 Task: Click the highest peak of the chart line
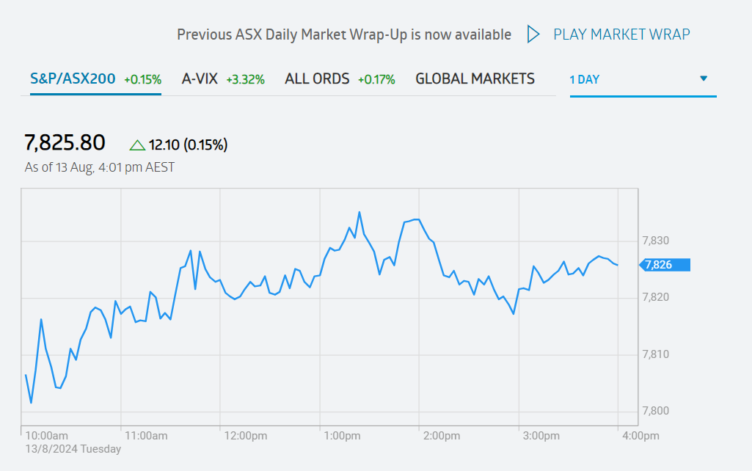[359, 212]
